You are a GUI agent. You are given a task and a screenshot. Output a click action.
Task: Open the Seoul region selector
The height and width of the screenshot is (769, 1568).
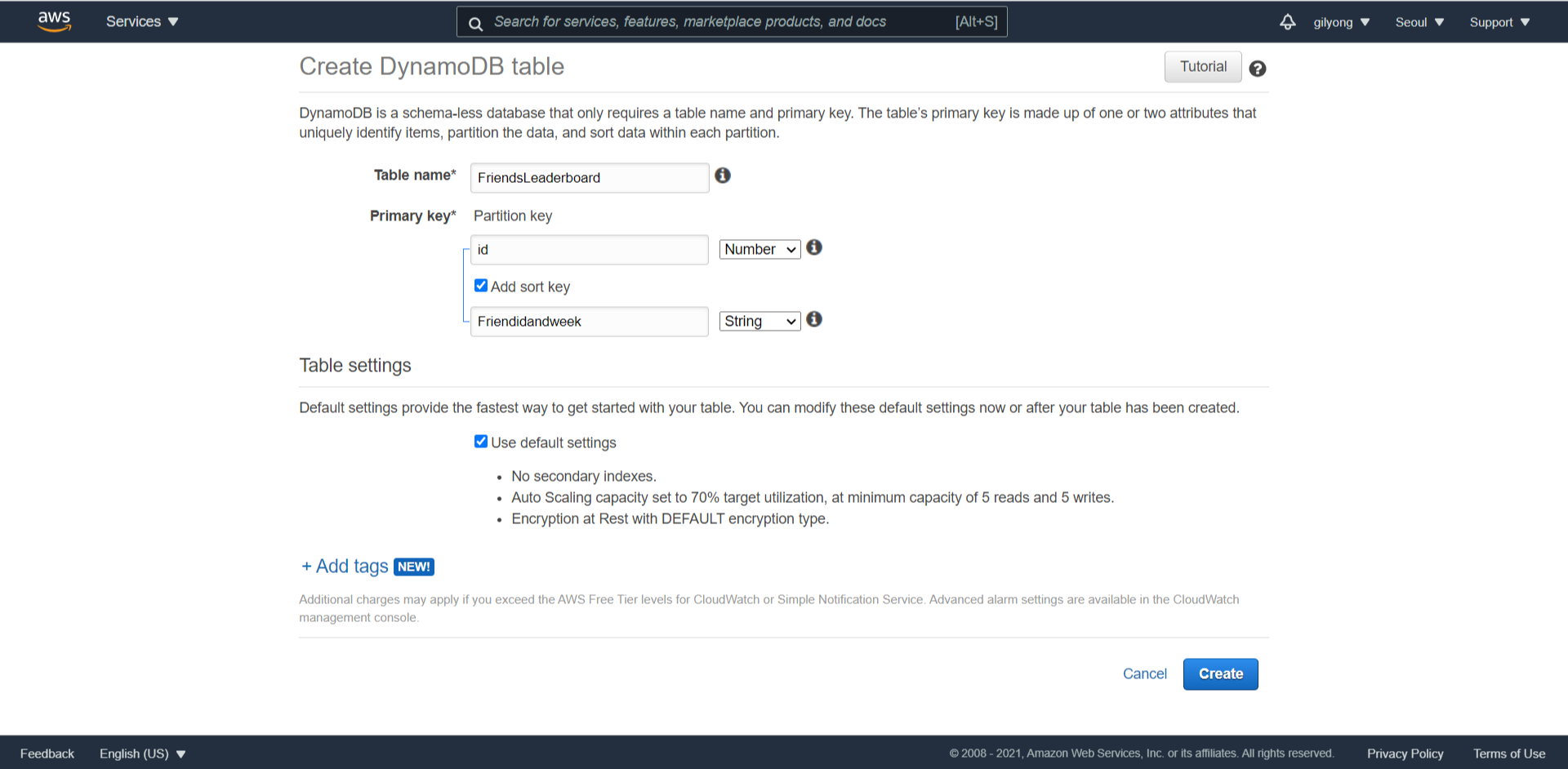1419,22
